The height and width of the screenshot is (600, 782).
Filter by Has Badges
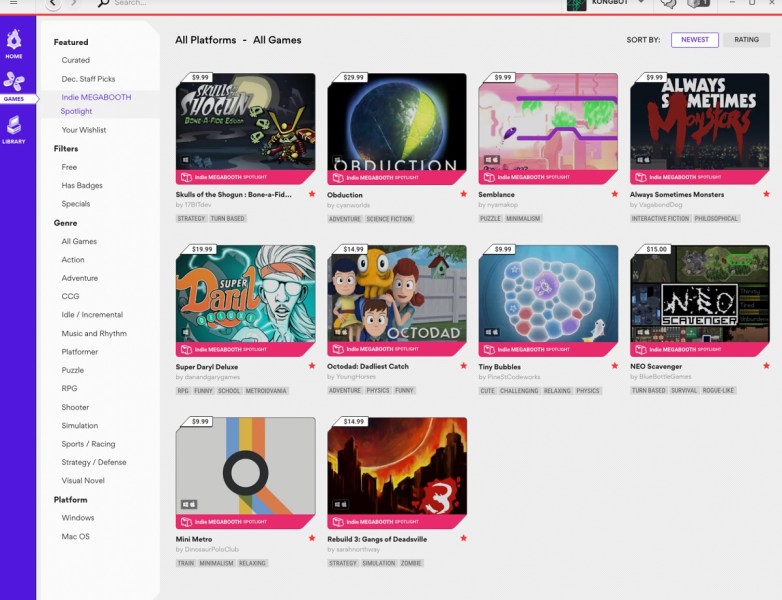click(82, 186)
